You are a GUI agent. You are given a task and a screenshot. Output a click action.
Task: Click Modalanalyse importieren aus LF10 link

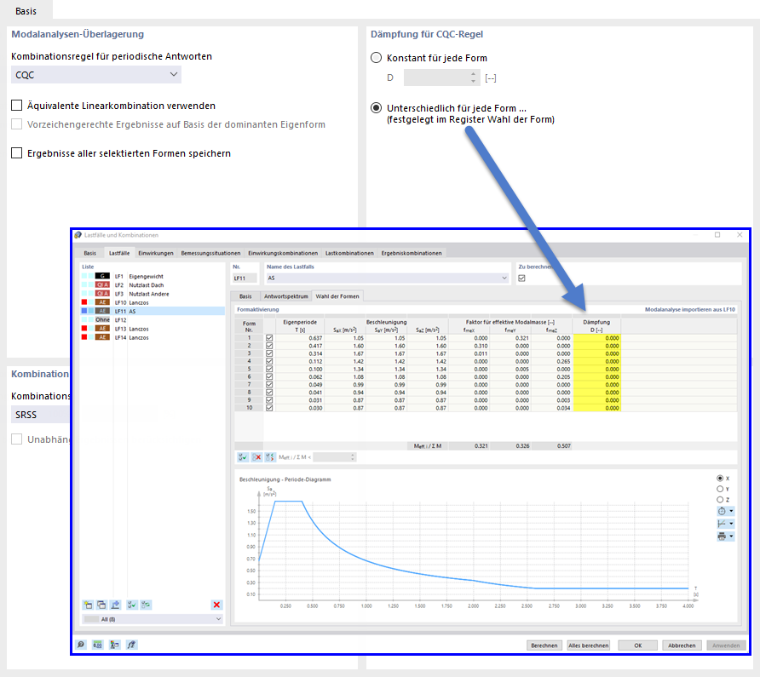tap(690, 309)
